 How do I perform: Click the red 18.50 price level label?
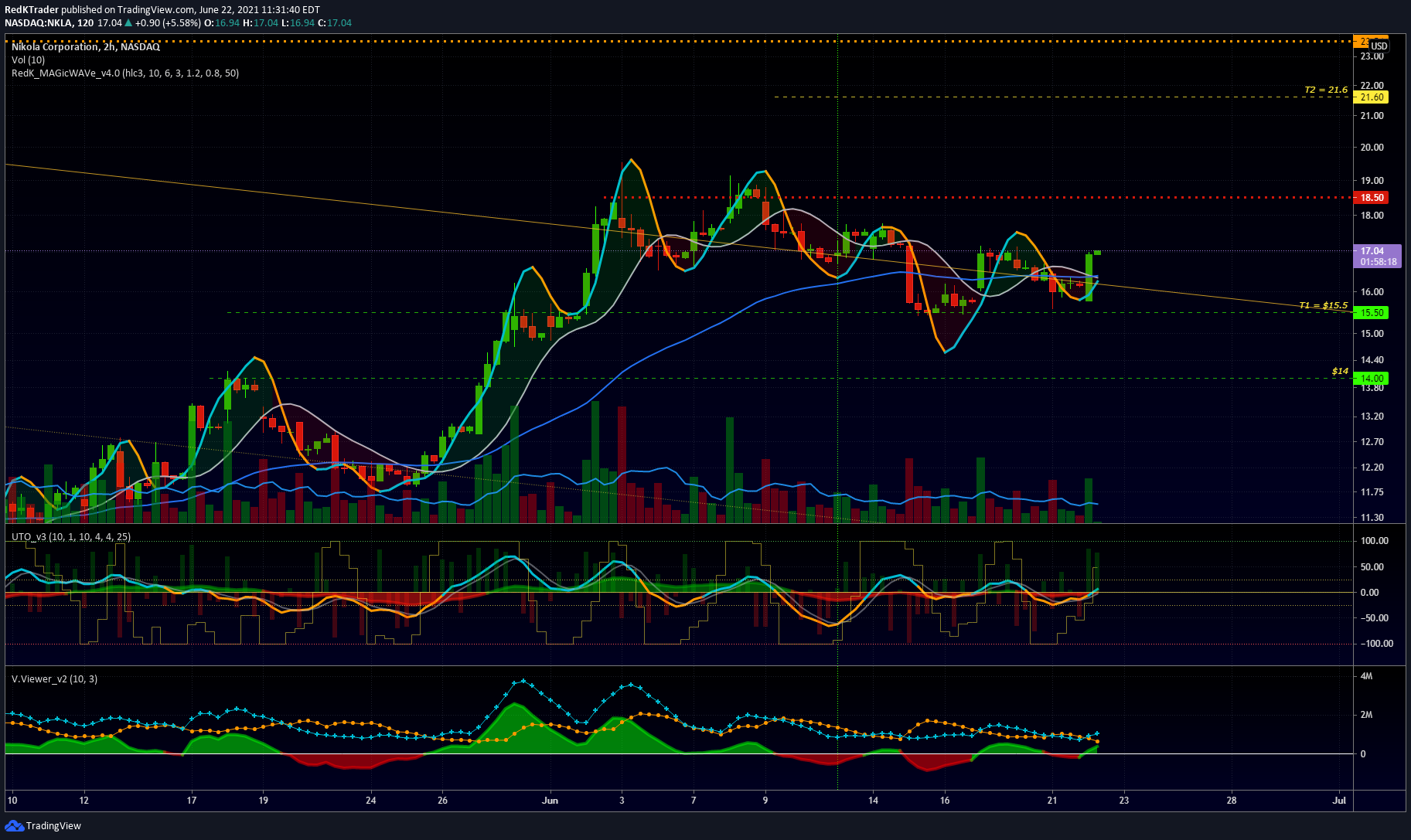(x=1372, y=198)
